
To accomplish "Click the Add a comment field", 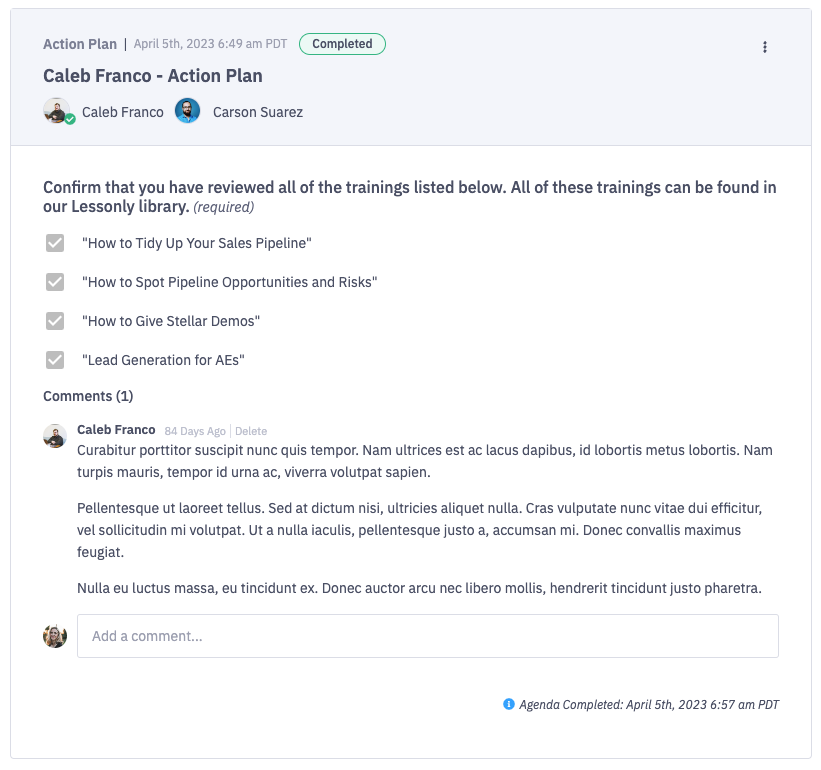I will tap(427, 635).
